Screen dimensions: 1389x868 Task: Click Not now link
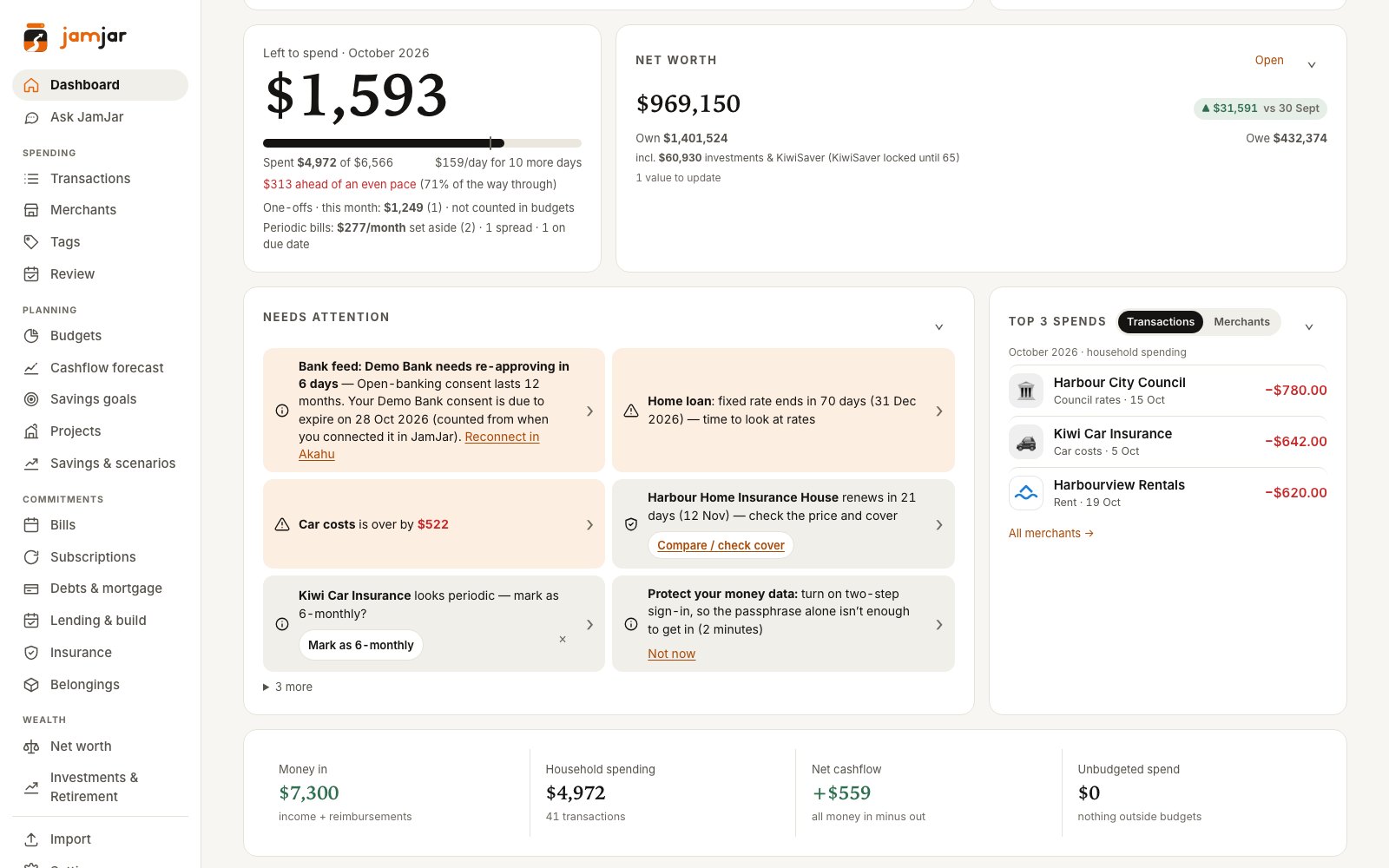(x=671, y=654)
